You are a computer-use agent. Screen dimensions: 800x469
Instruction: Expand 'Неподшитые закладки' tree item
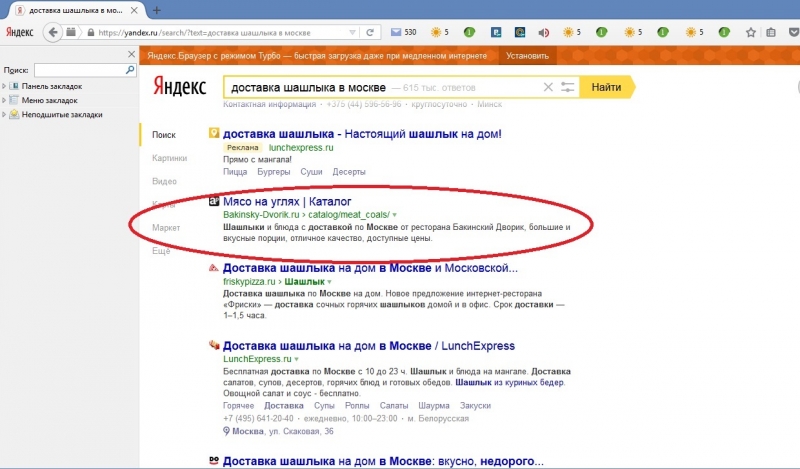point(4,115)
